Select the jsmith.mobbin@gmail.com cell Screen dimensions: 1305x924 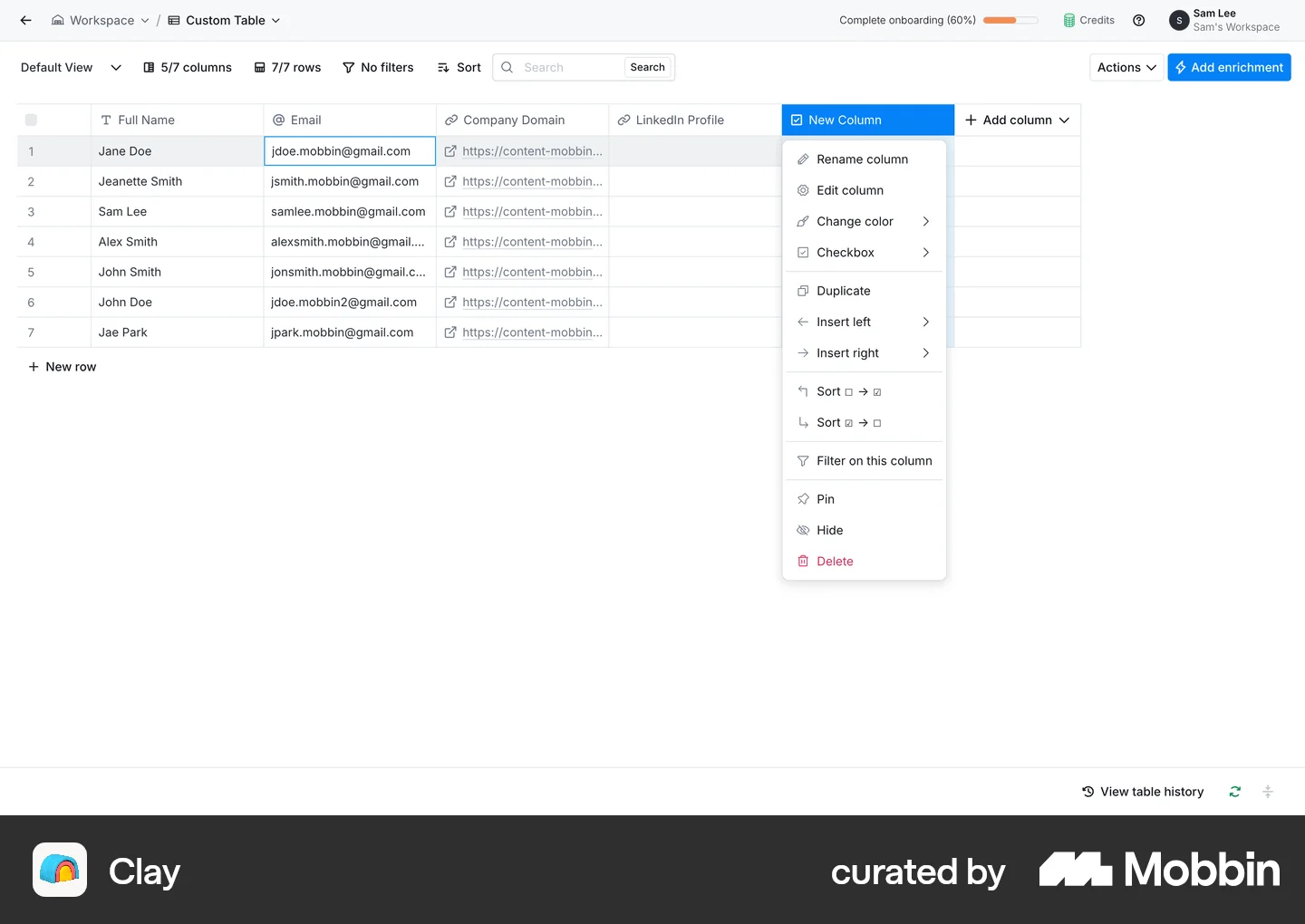350,181
